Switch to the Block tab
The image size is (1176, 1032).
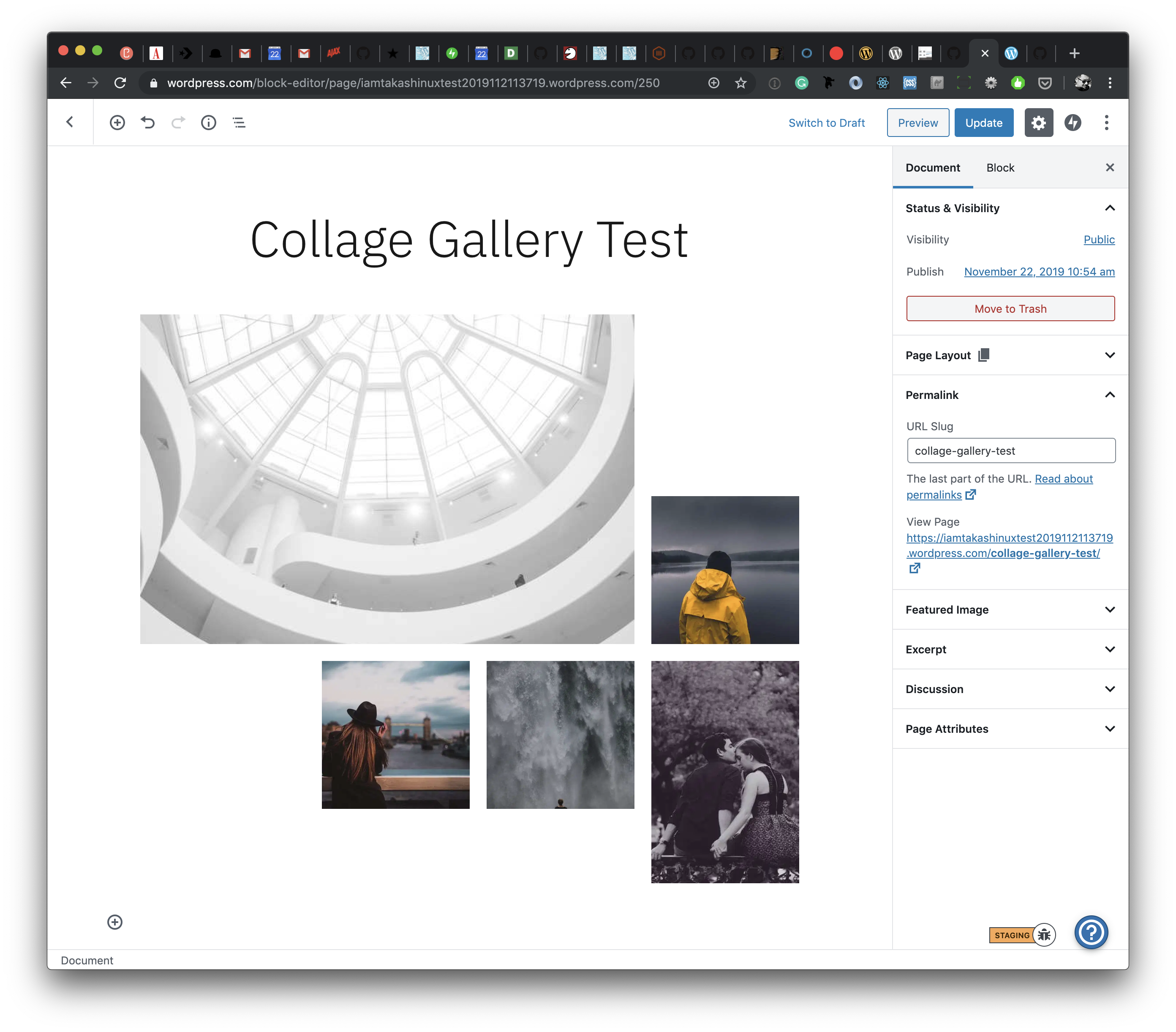click(1000, 167)
